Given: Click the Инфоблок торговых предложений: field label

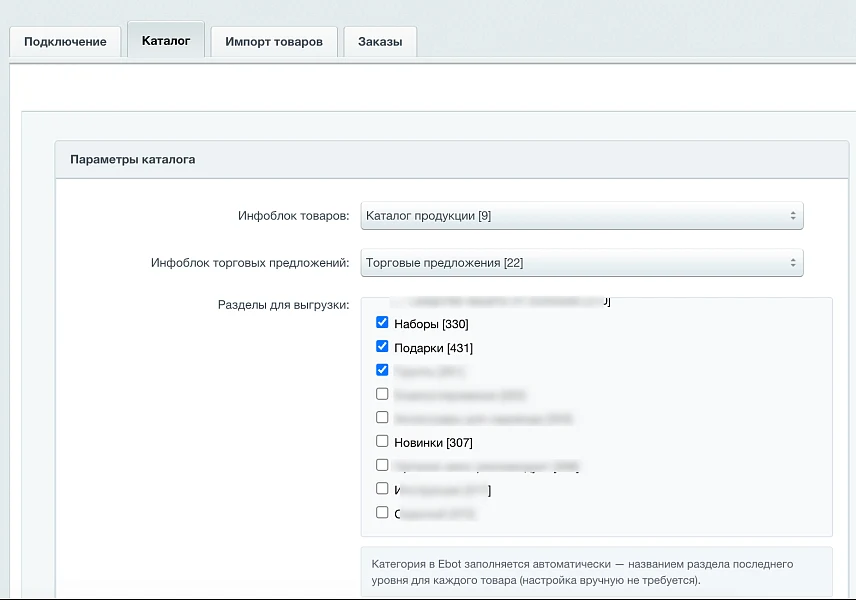Looking at the screenshot, I should [x=250, y=263].
